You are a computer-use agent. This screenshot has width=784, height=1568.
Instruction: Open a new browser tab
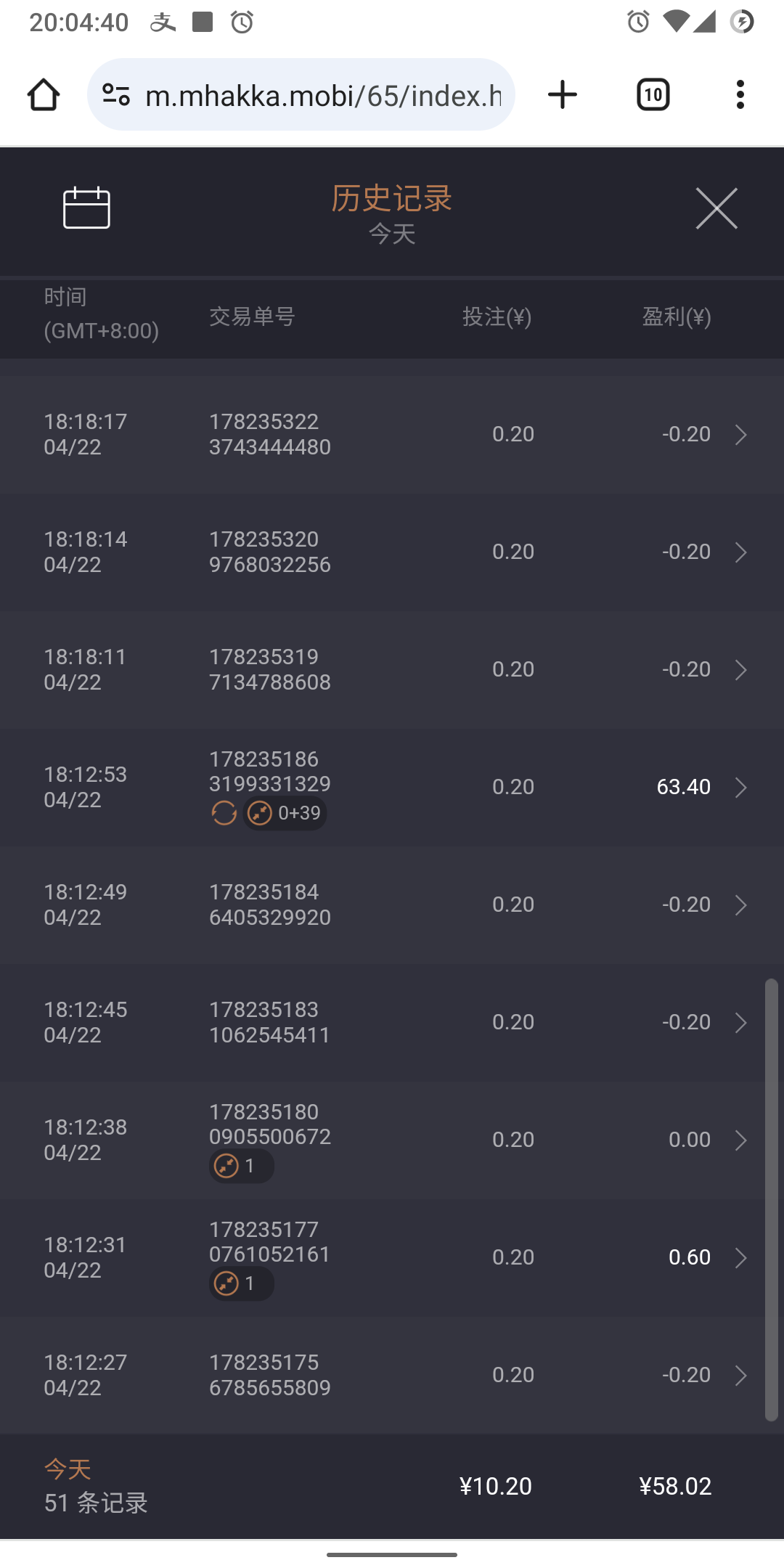562,95
